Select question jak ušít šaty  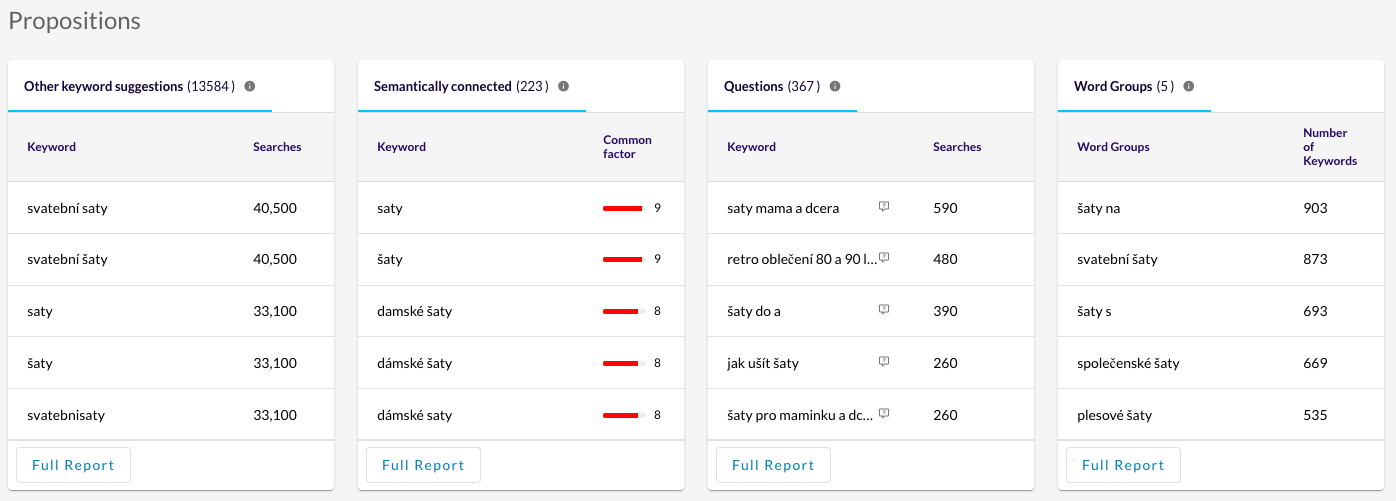pyautogui.click(x=763, y=363)
